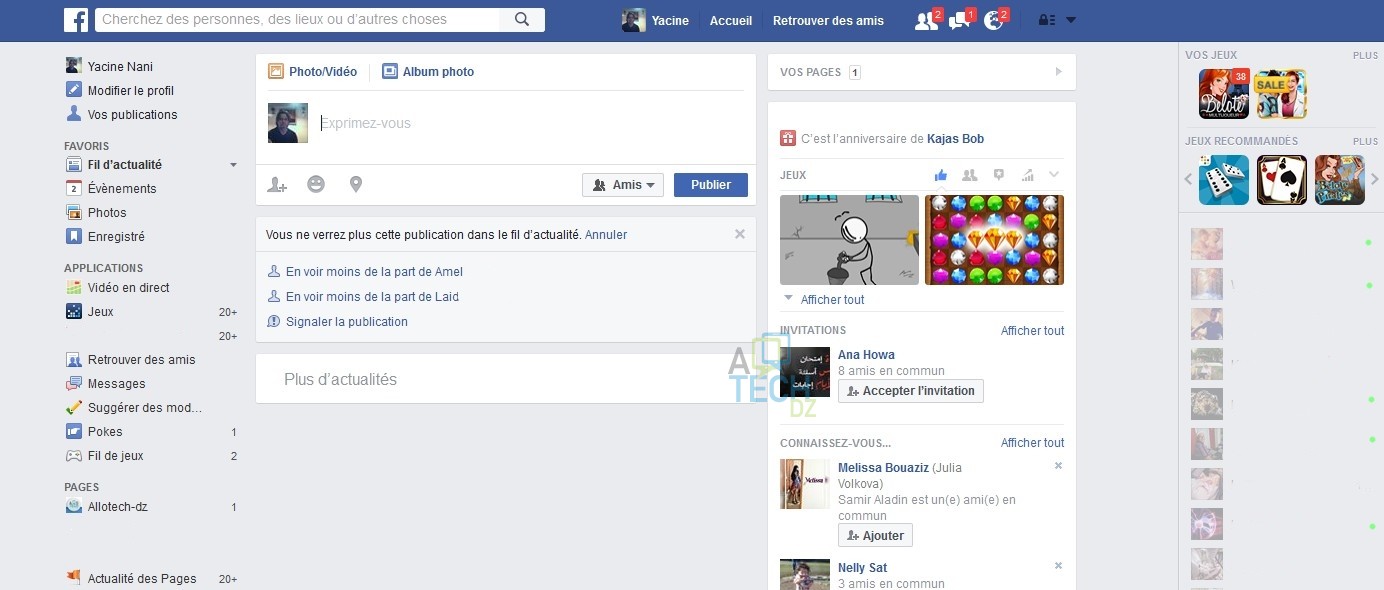Switch JEUX view to the friends icon

point(968,174)
